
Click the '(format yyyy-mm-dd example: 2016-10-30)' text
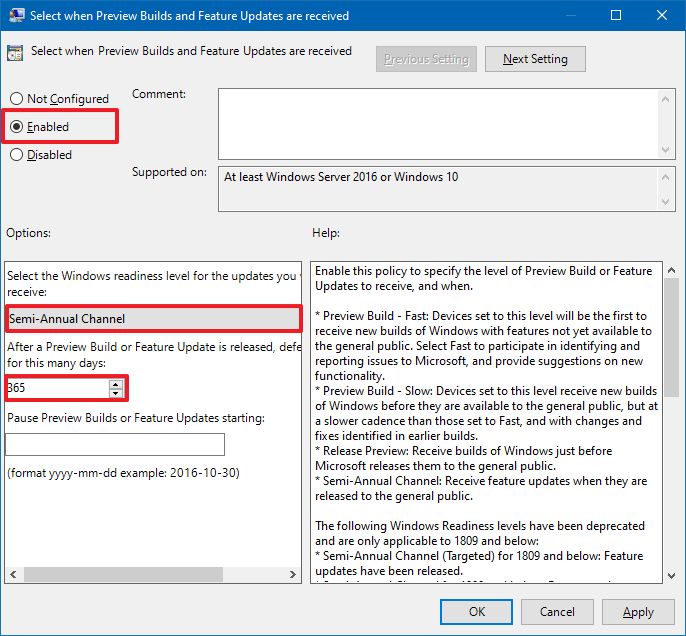[123, 473]
